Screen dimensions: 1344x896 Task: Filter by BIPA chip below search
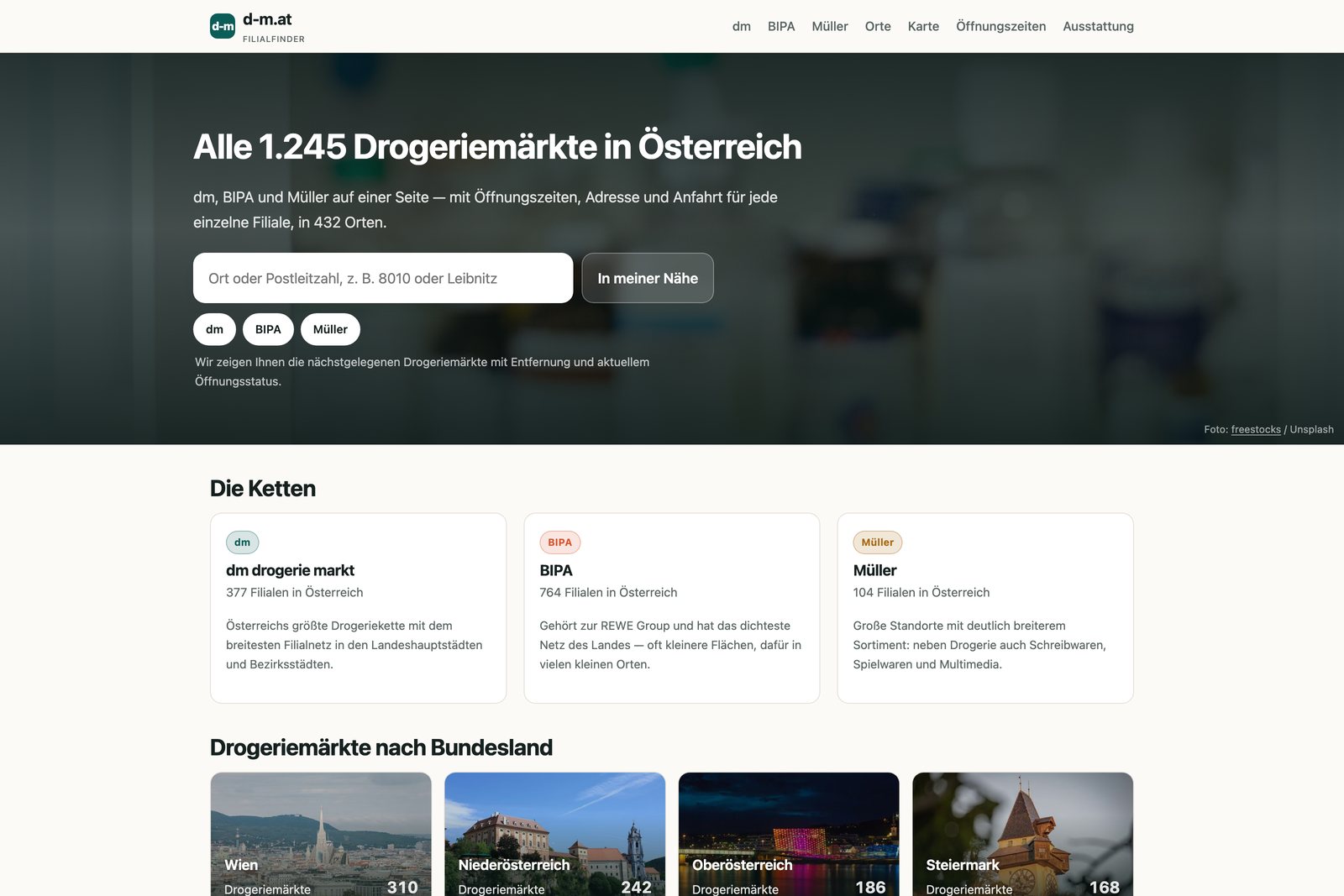tap(268, 329)
